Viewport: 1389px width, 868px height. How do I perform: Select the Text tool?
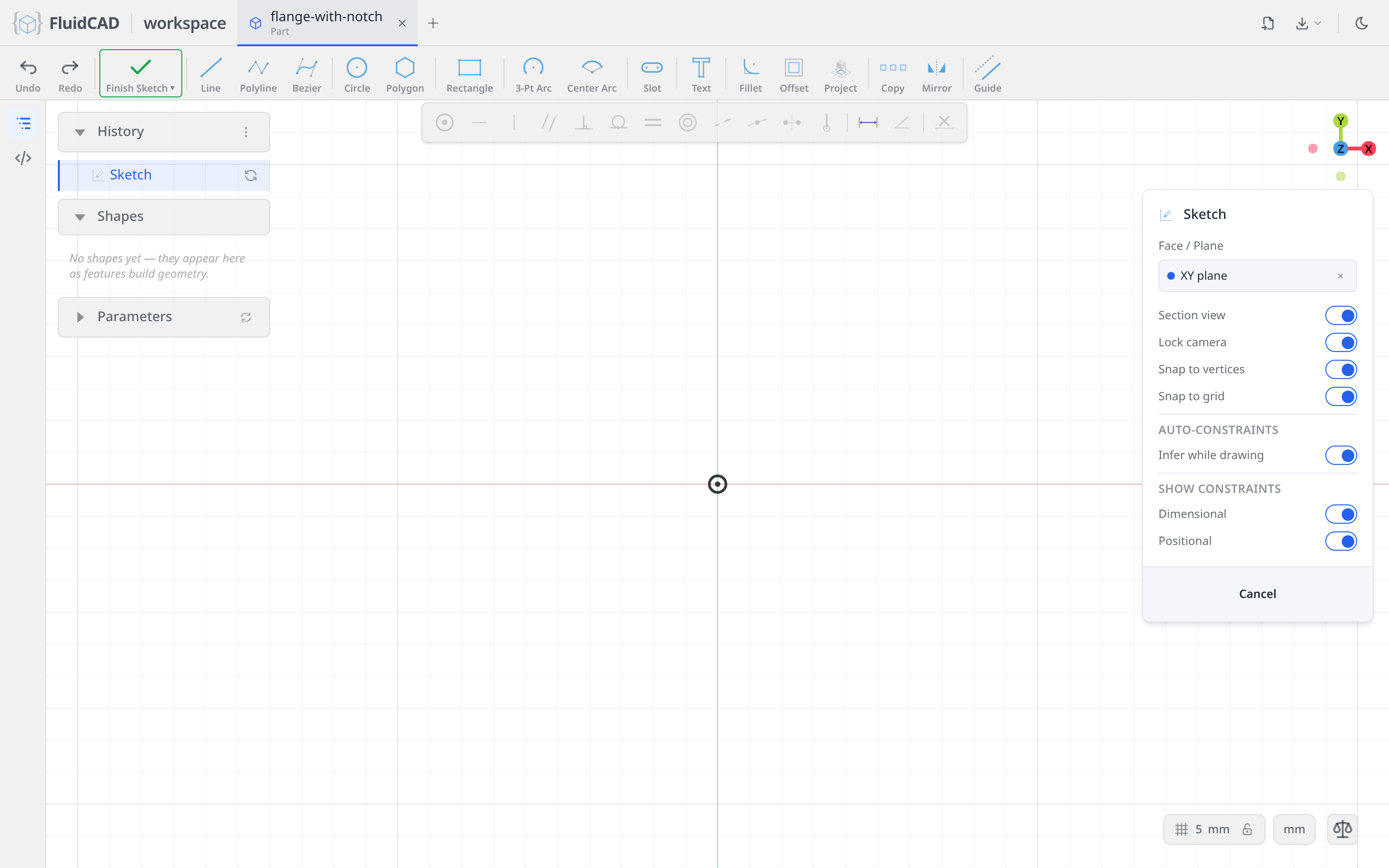[x=701, y=75]
